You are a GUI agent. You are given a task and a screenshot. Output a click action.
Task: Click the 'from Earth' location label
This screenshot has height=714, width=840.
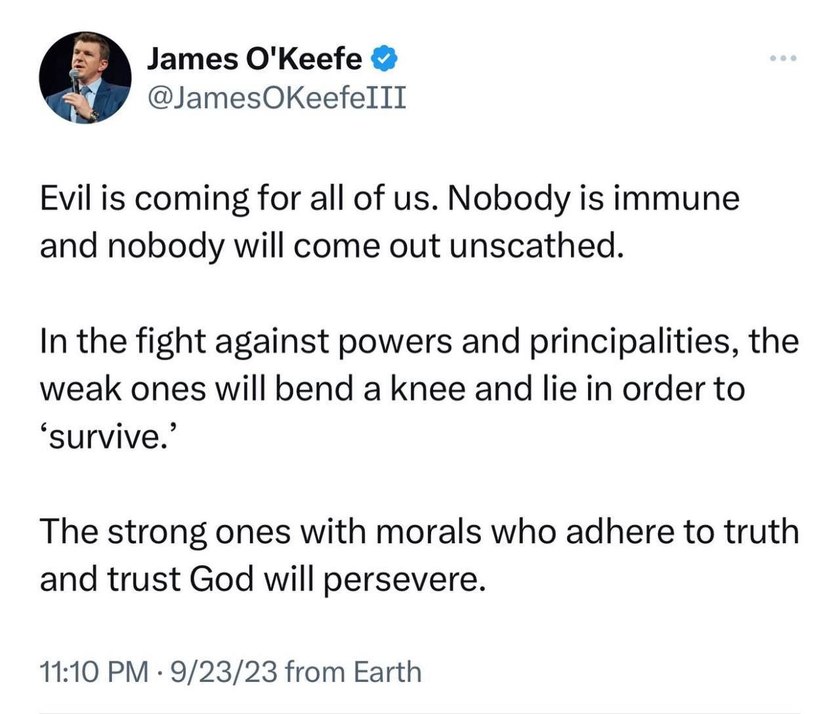(x=354, y=672)
